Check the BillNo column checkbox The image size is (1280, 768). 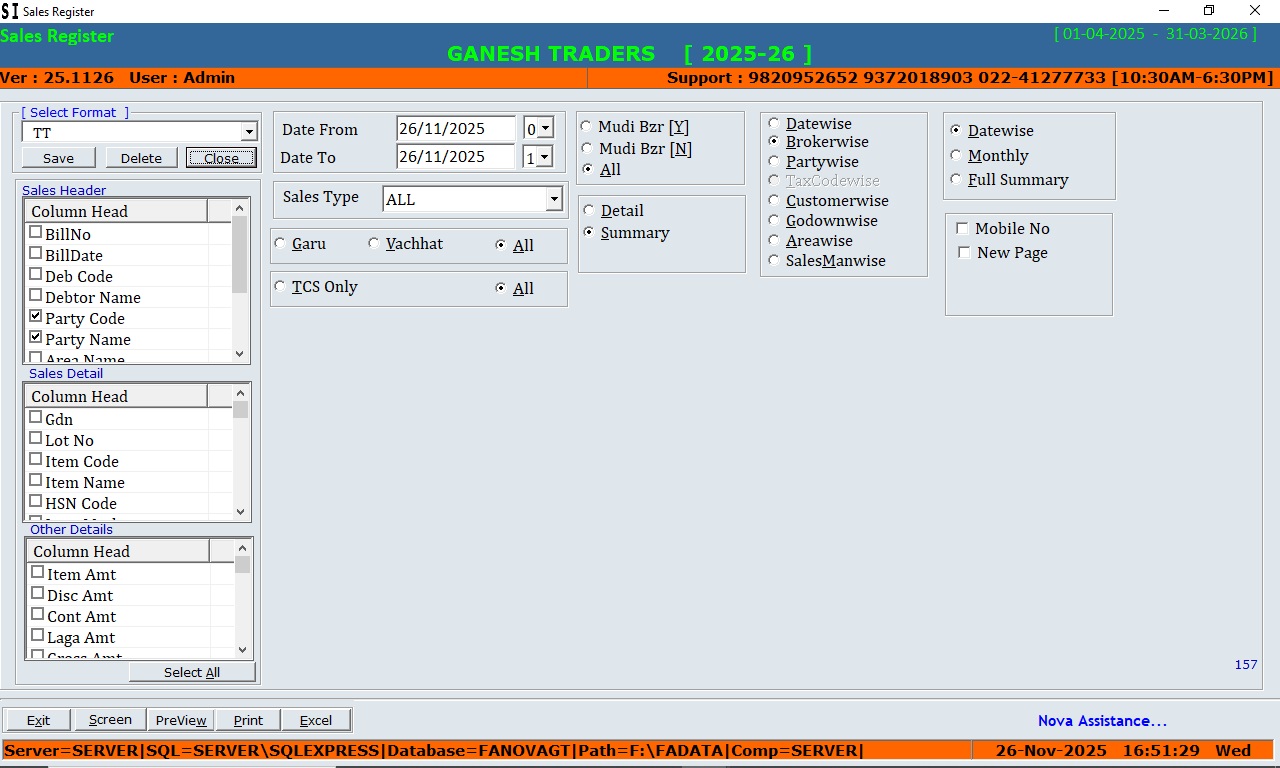(36, 233)
